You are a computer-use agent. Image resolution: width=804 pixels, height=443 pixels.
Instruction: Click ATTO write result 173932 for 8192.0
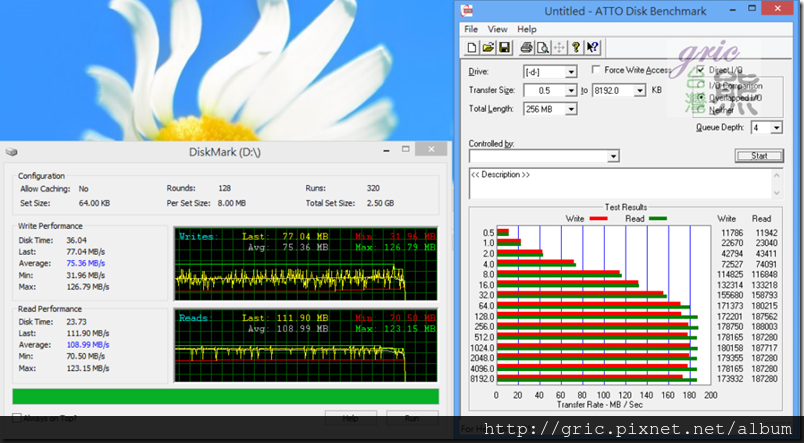click(x=729, y=379)
